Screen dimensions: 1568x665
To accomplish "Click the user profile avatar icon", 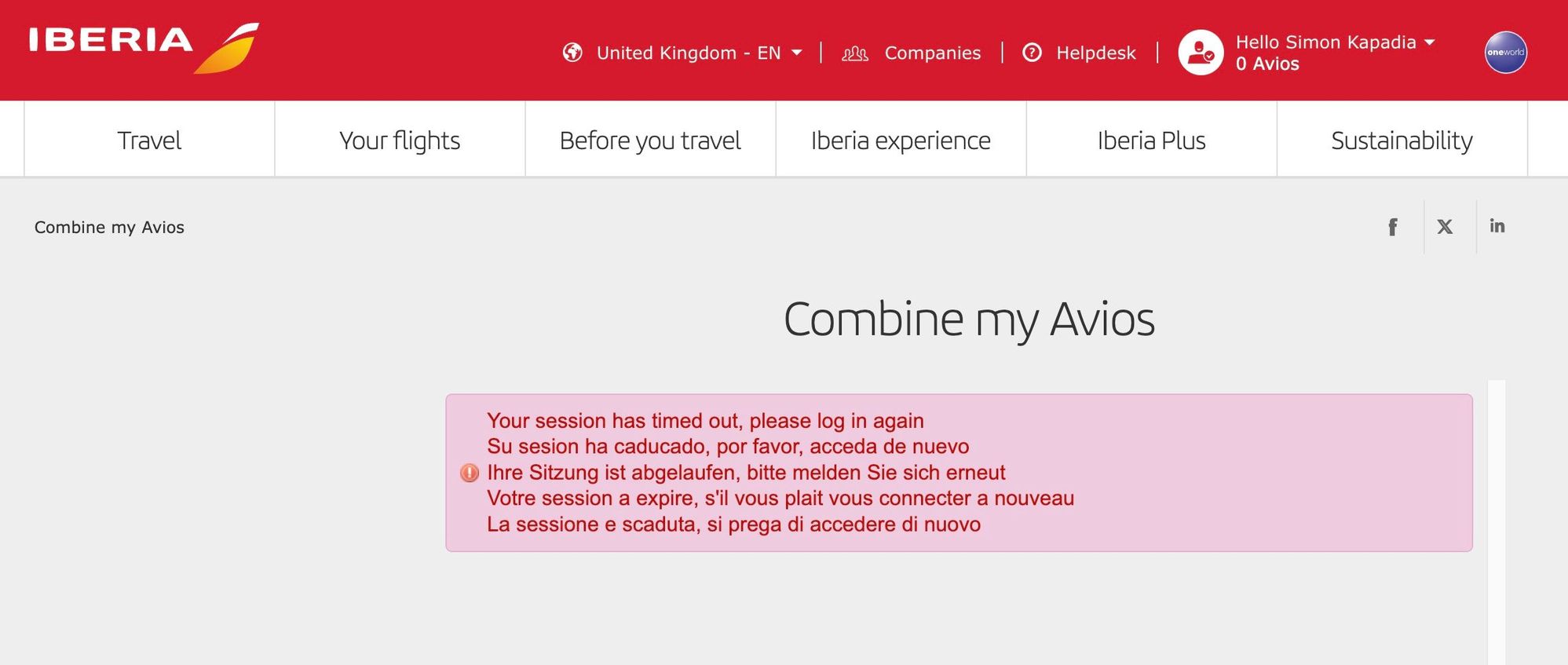I will (x=1201, y=53).
